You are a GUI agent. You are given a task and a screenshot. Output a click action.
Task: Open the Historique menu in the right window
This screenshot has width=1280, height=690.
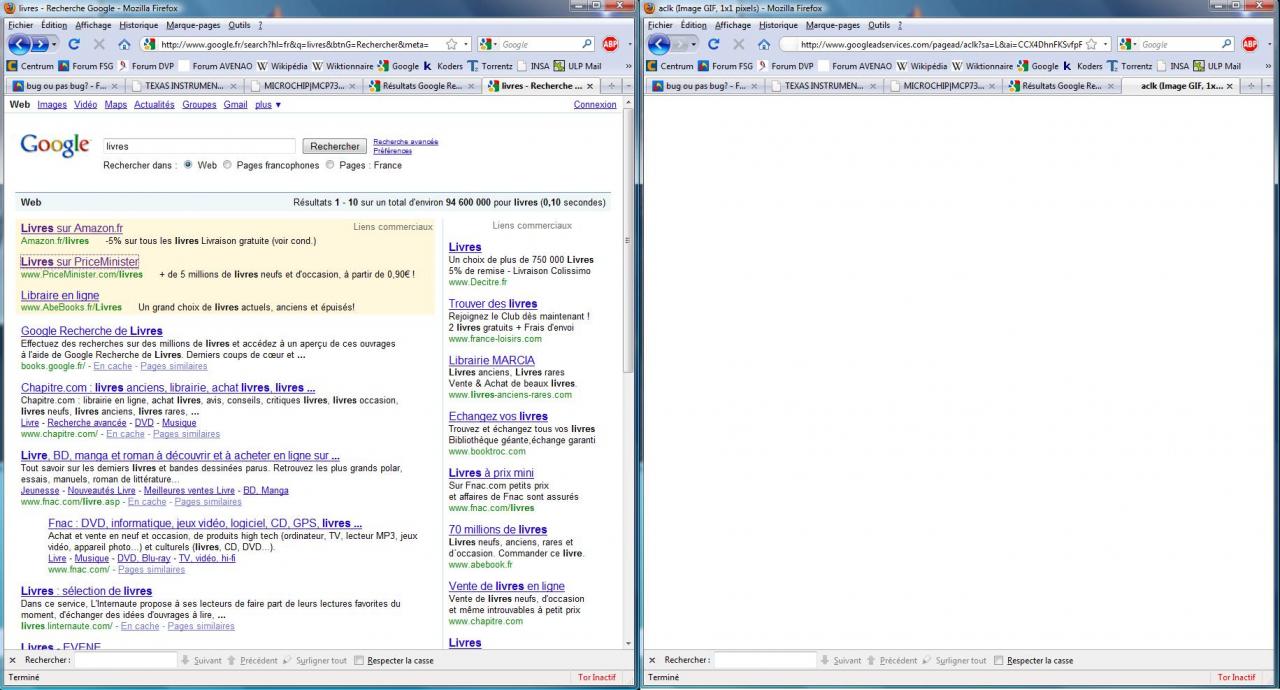(x=778, y=25)
